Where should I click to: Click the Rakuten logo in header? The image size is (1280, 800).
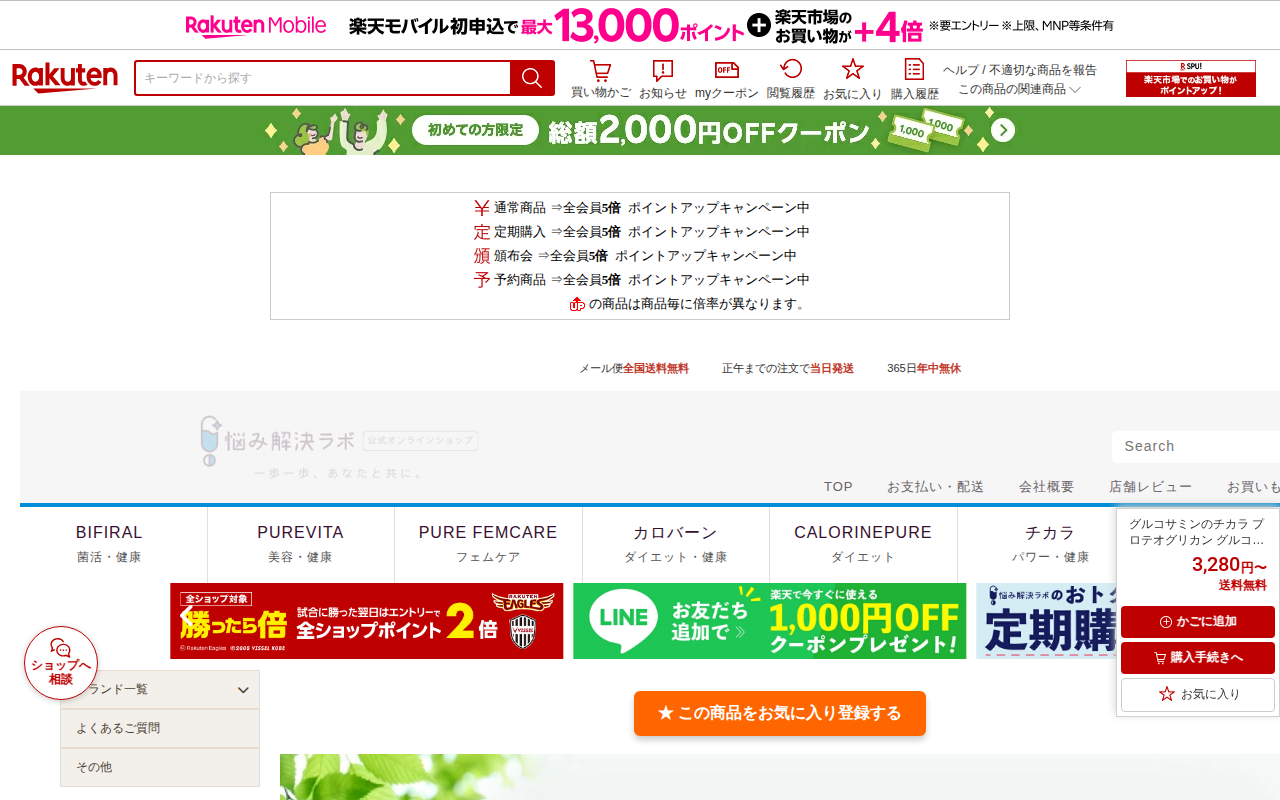(x=65, y=78)
